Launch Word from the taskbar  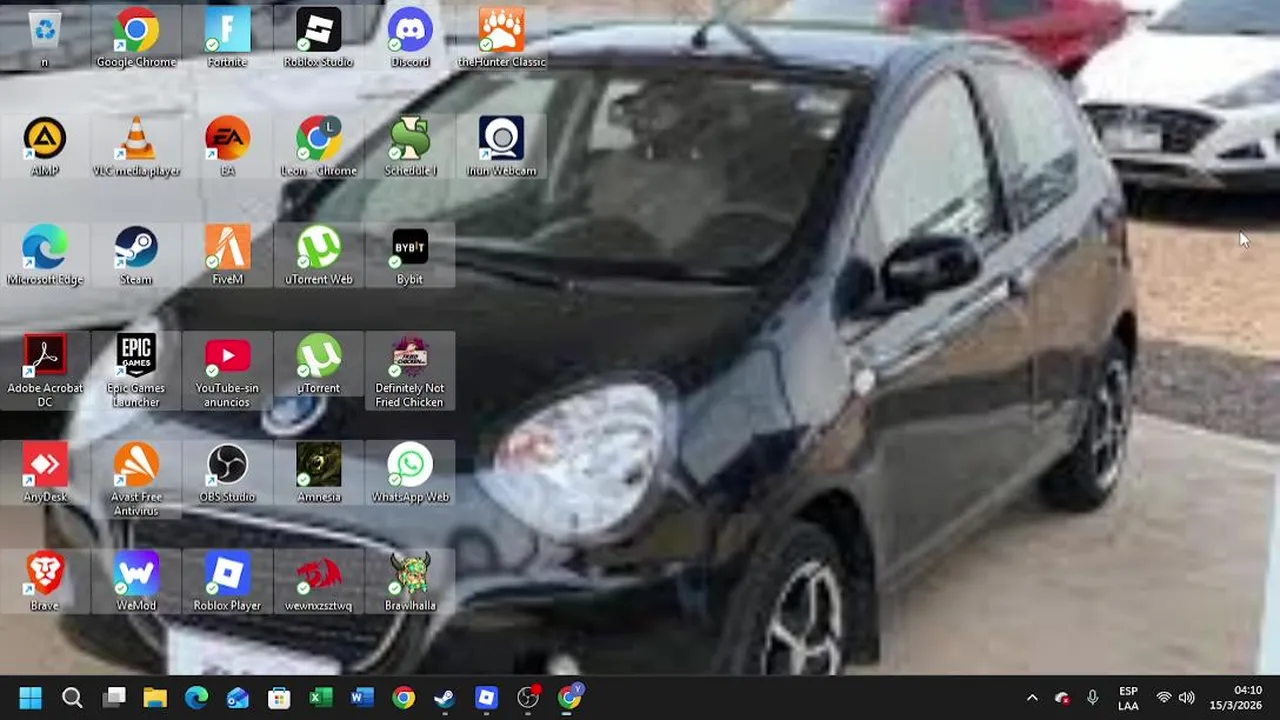(362, 697)
